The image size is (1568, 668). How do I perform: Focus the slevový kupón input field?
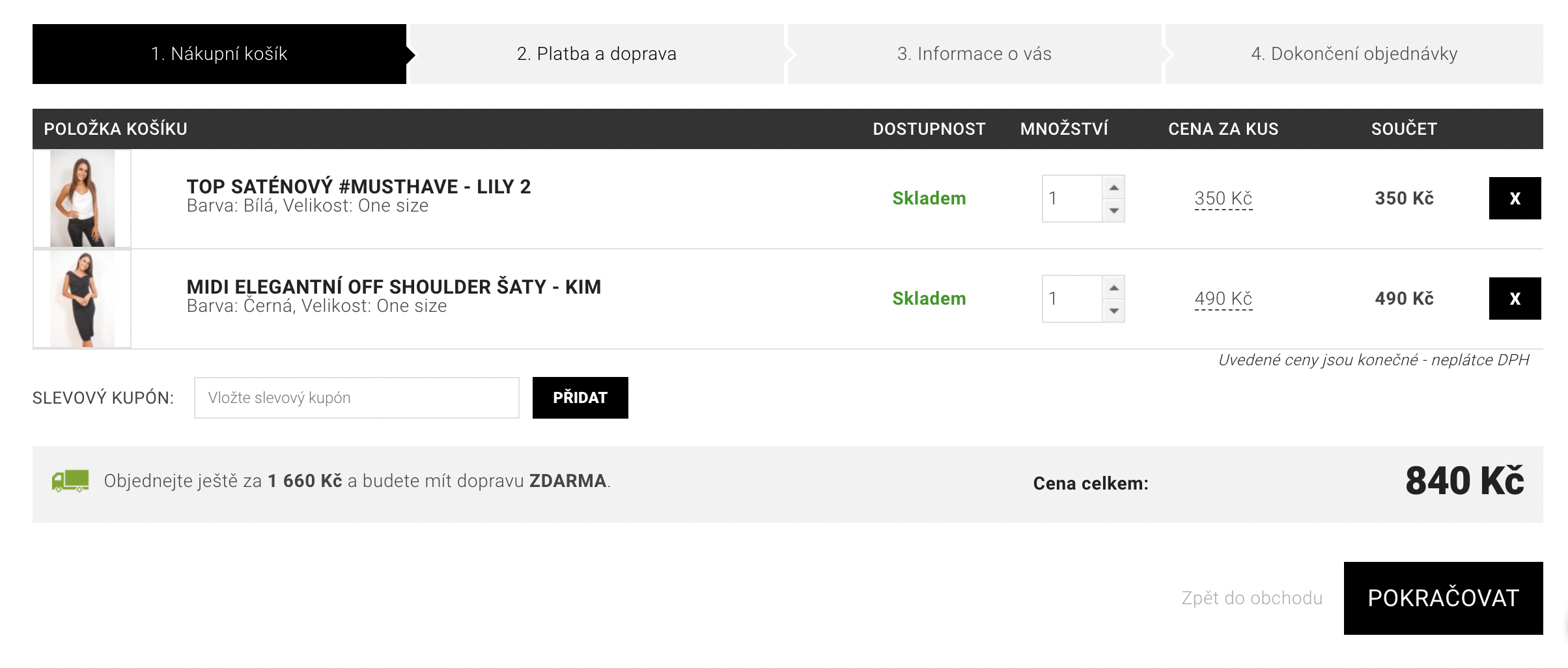click(357, 398)
